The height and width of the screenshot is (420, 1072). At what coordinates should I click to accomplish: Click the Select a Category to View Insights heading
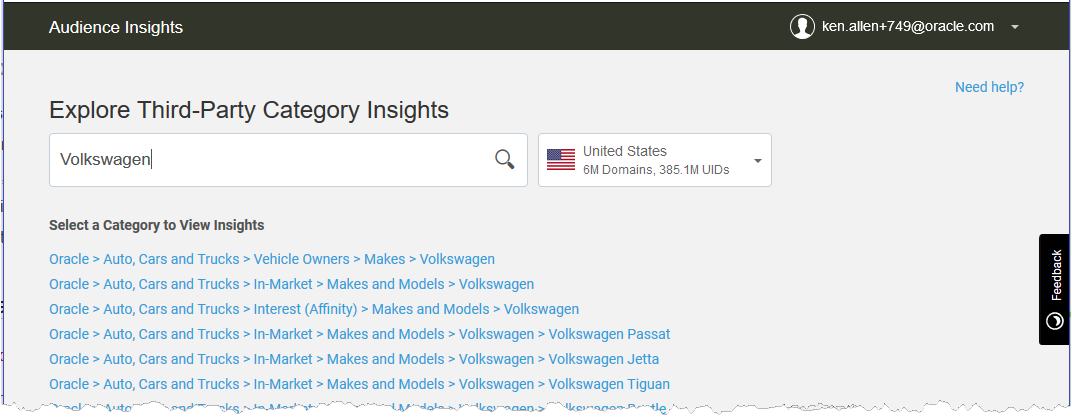pos(157,225)
